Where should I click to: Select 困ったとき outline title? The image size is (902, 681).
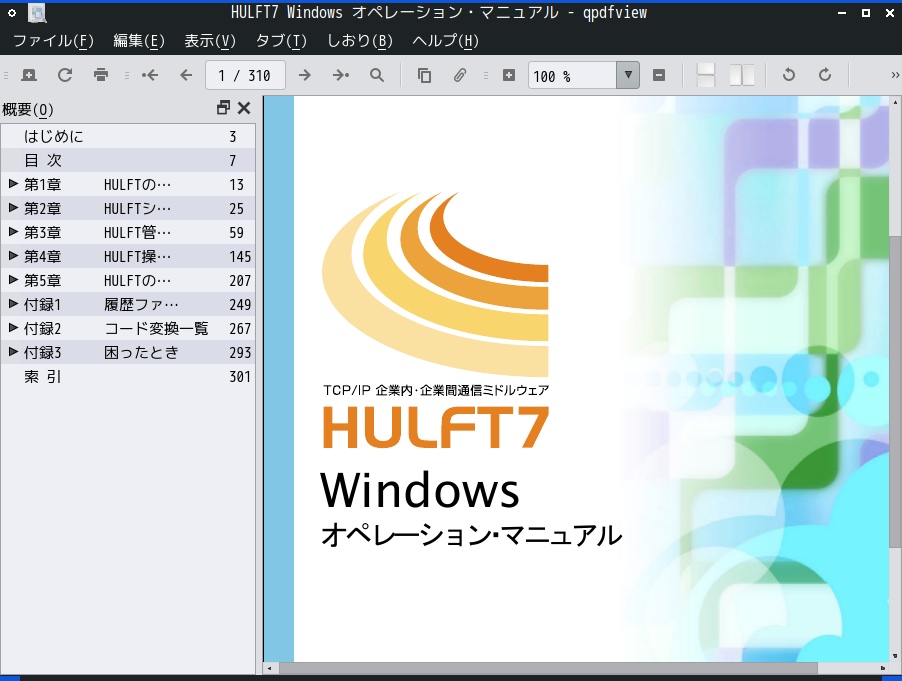[x=142, y=353]
